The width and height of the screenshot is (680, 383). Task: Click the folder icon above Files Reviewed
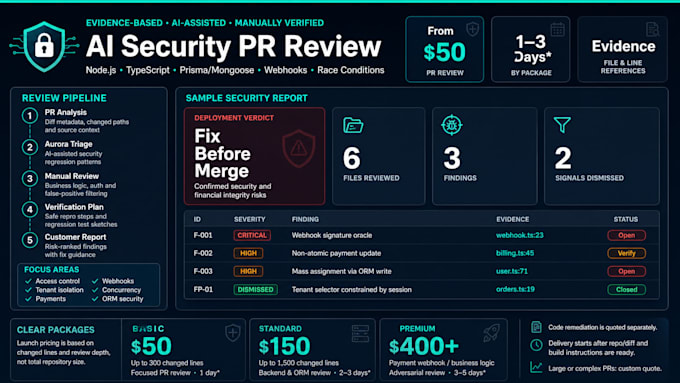(353, 125)
